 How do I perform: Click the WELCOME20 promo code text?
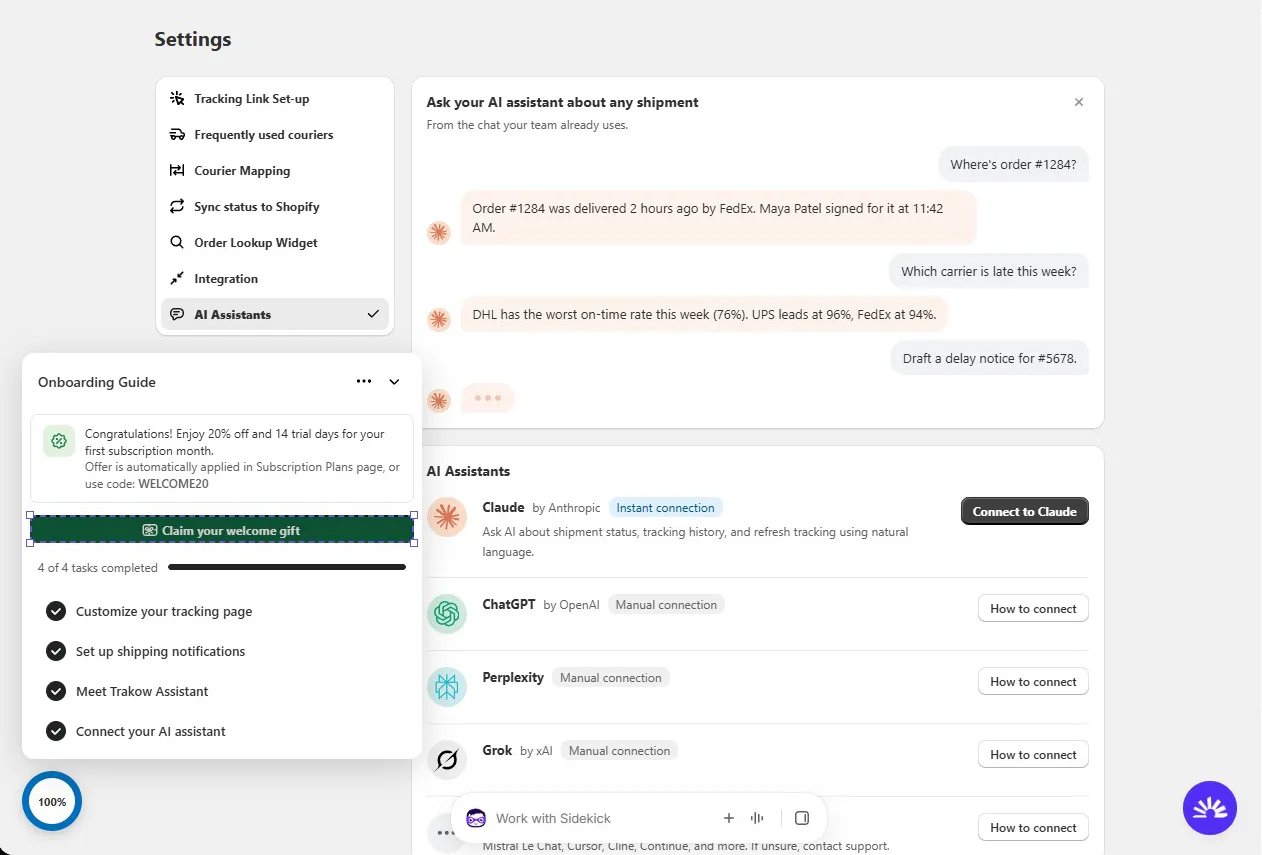coord(173,484)
